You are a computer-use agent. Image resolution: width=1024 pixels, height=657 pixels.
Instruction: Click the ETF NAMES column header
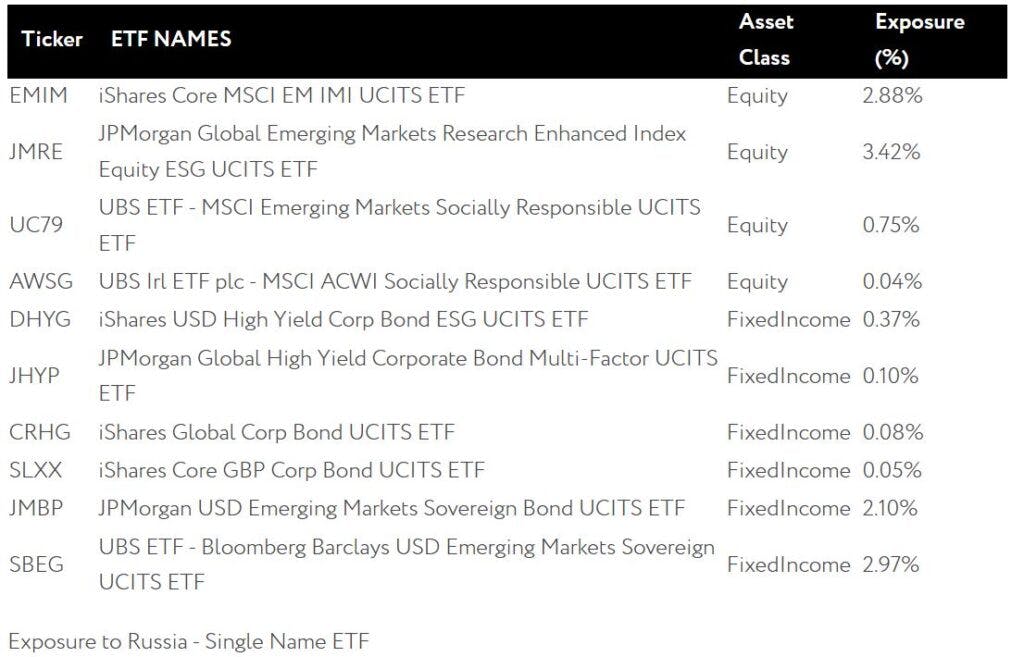click(x=171, y=39)
